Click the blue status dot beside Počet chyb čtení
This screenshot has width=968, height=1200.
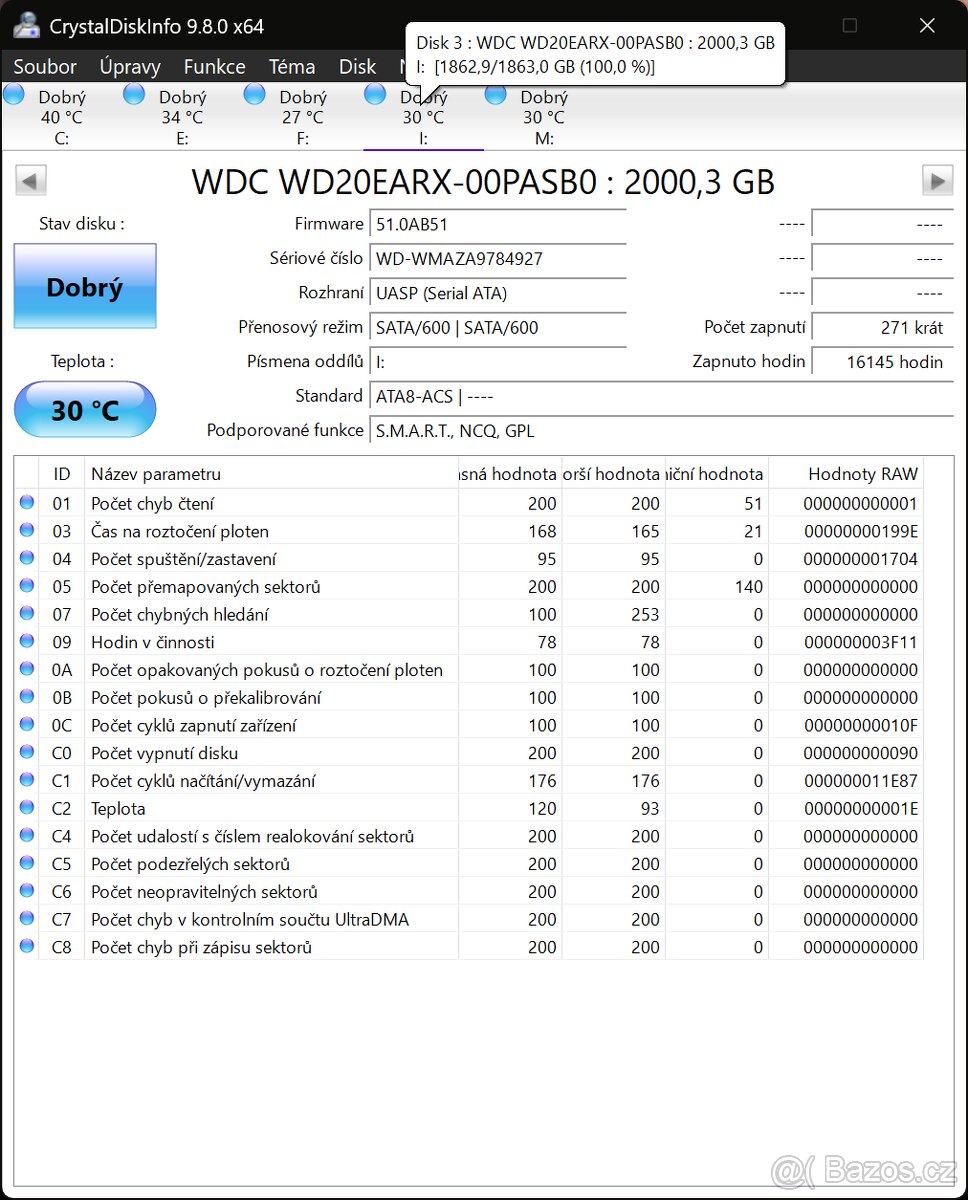26,503
